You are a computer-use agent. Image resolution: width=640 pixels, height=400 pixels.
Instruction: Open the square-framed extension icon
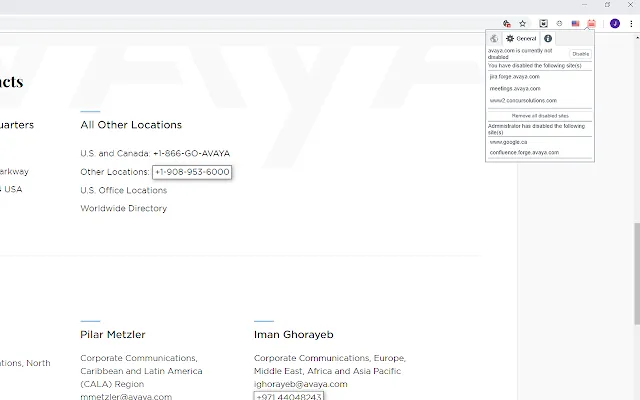(543, 24)
